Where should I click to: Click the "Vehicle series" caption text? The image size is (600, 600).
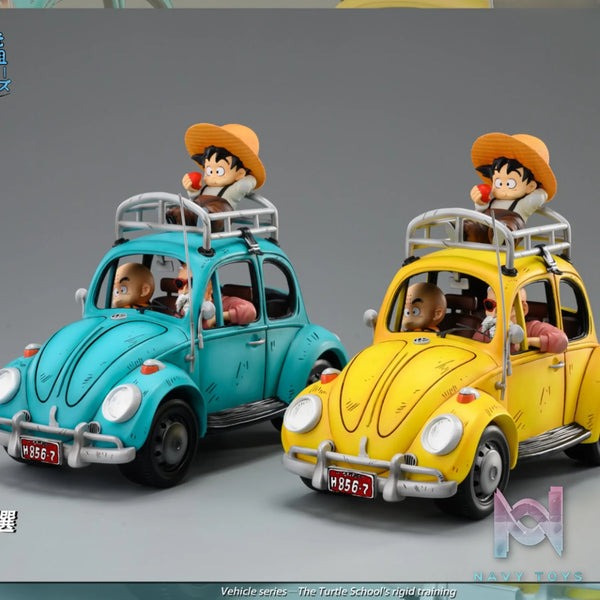254,592
